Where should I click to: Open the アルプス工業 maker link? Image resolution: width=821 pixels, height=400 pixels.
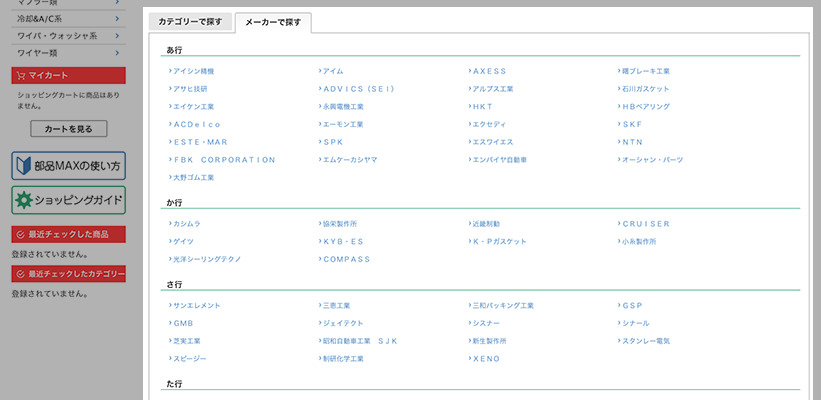pos(491,89)
